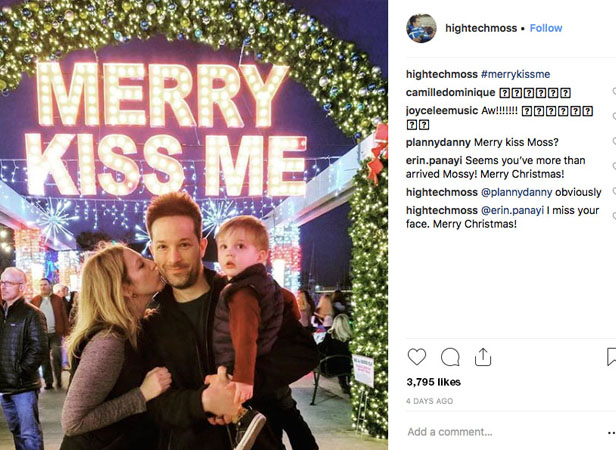The height and width of the screenshot is (450, 616).
Task: Focus the Add a comment field
Action: click(x=503, y=432)
